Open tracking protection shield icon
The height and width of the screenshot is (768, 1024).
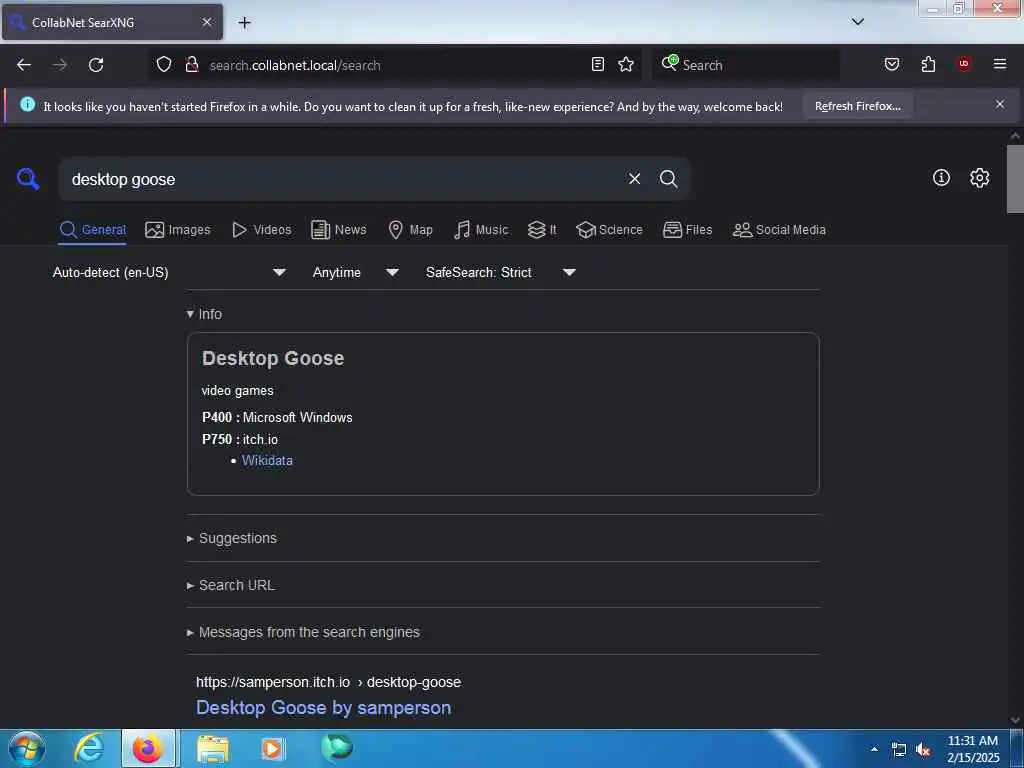pyautogui.click(x=164, y=64)
